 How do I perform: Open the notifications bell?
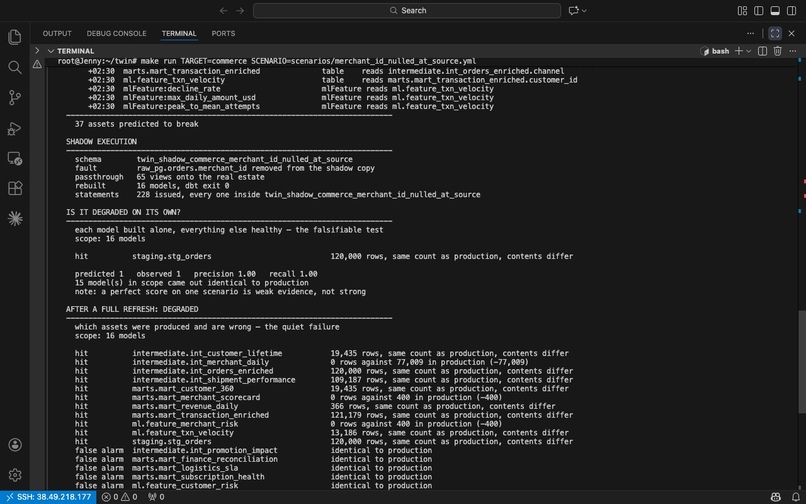click(795, 497)
